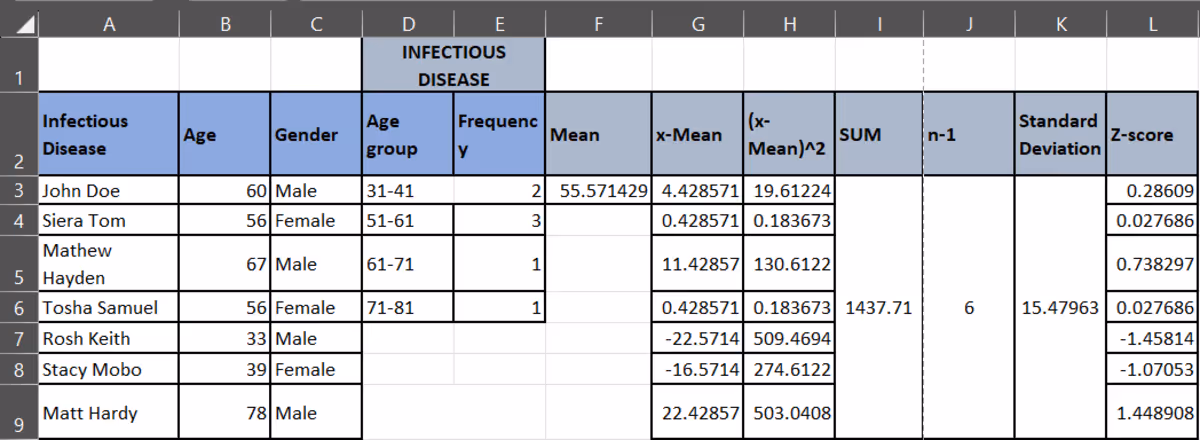
Task: Select row 3 header
Action: click(19, 189)
